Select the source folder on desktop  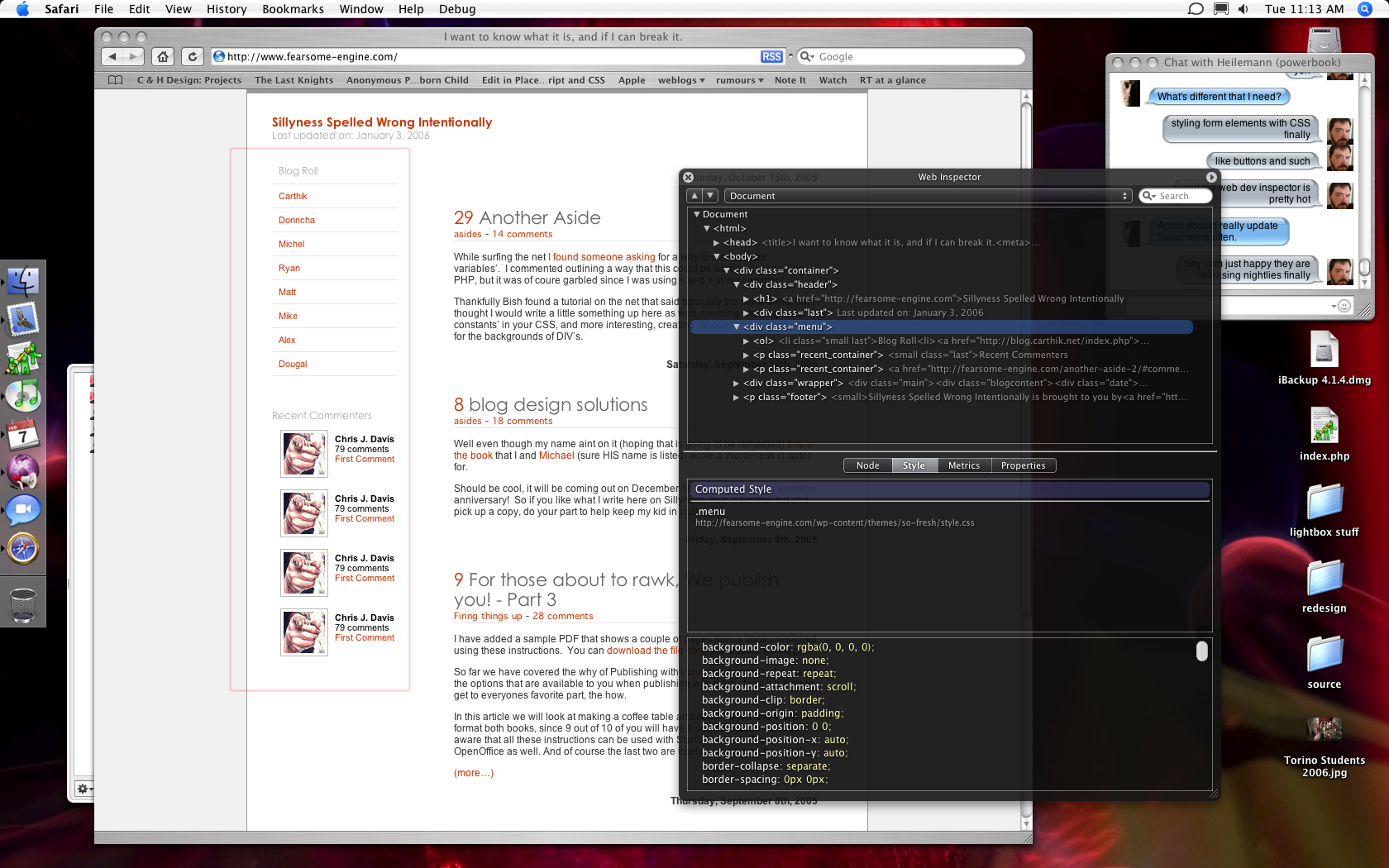coord(1325,661)
